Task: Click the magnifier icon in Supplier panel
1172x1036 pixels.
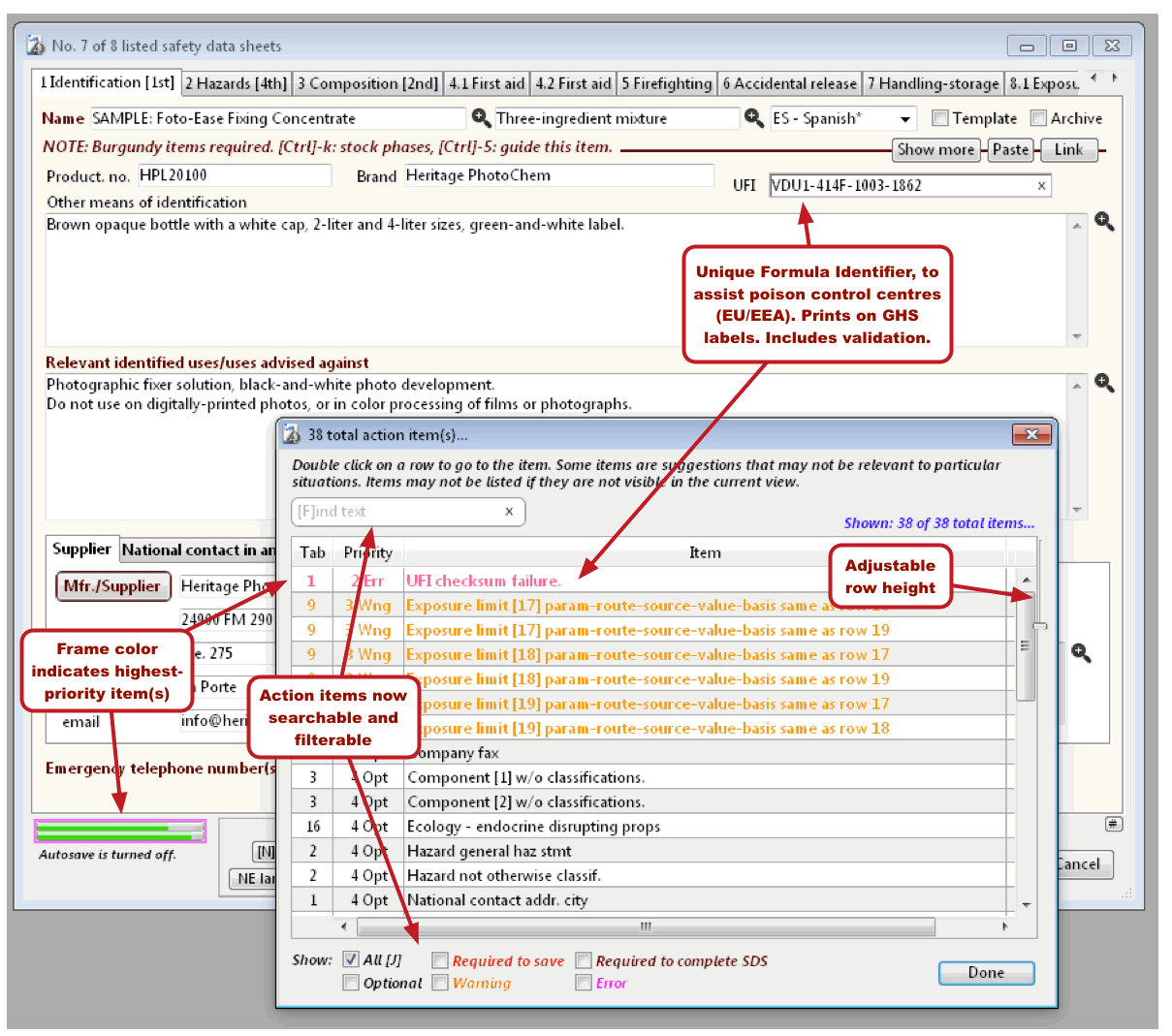Action: (x=1081, y=652)
